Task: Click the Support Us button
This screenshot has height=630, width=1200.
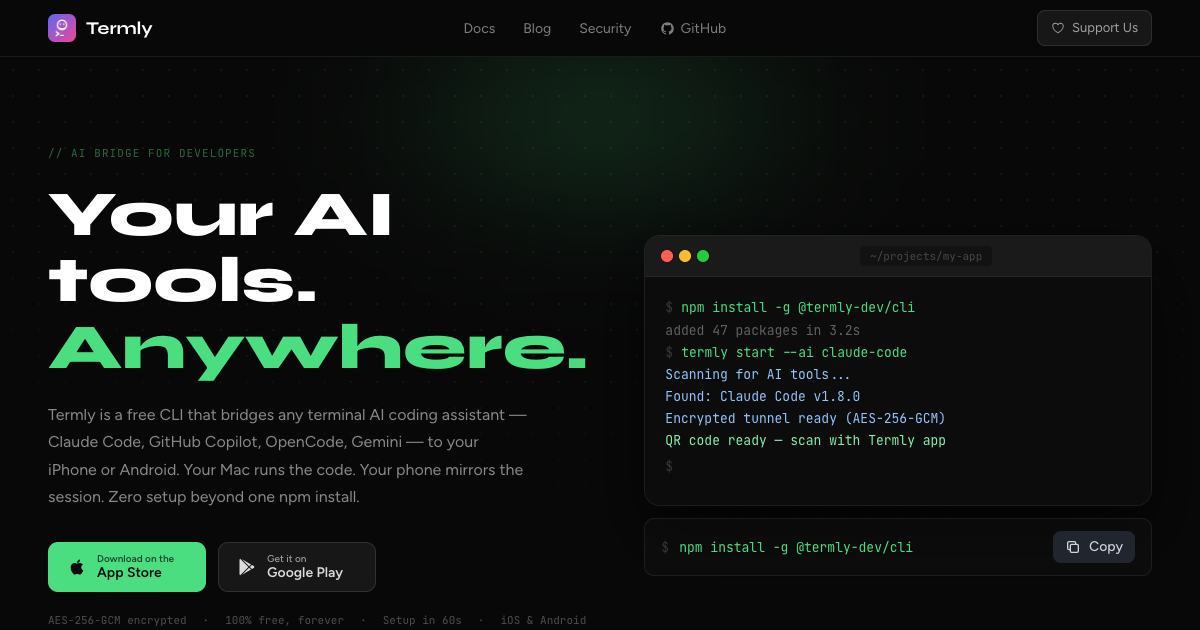Action: point(1094,28)
